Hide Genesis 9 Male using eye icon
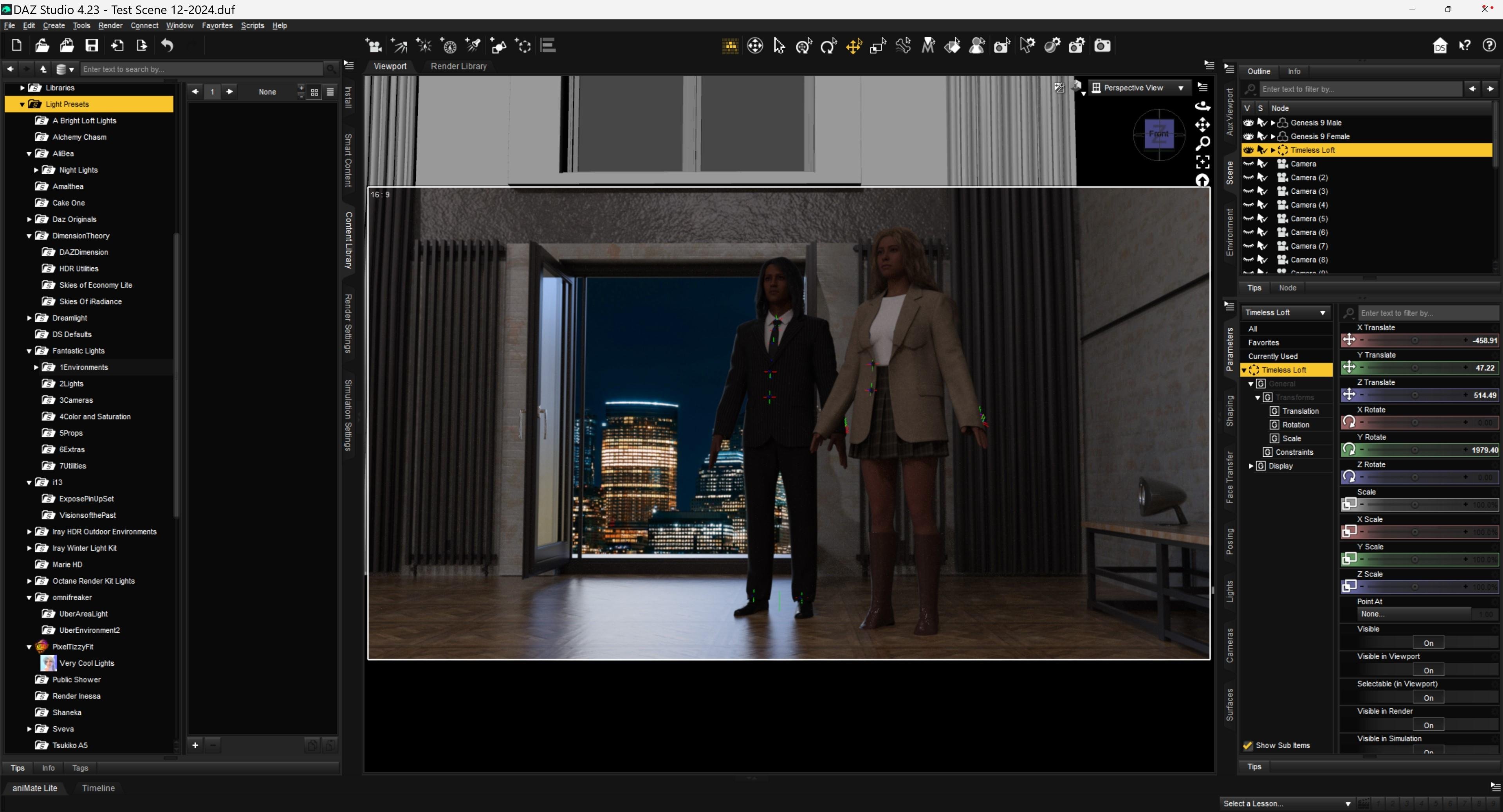 (x=1248, y=122)
